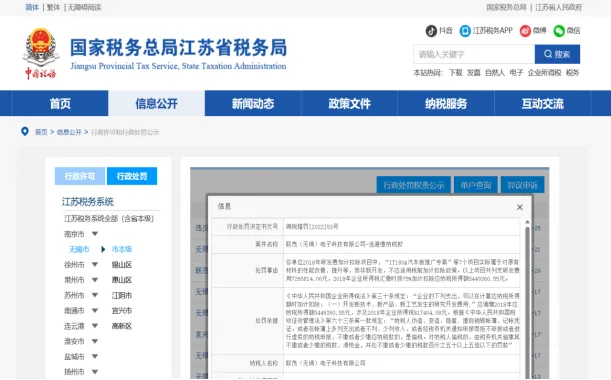This screenshot has width=611, height=380.
Task: Click decision number 锡税稽罚[2022]53号
Action: [312, 226]
